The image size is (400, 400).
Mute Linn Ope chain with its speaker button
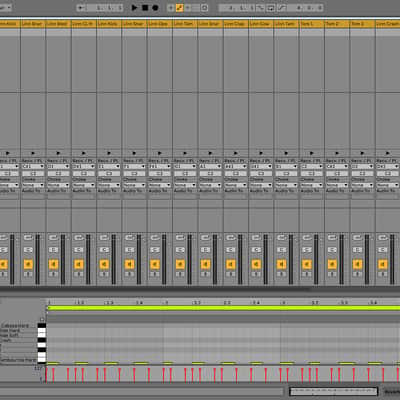coord(155,264)
